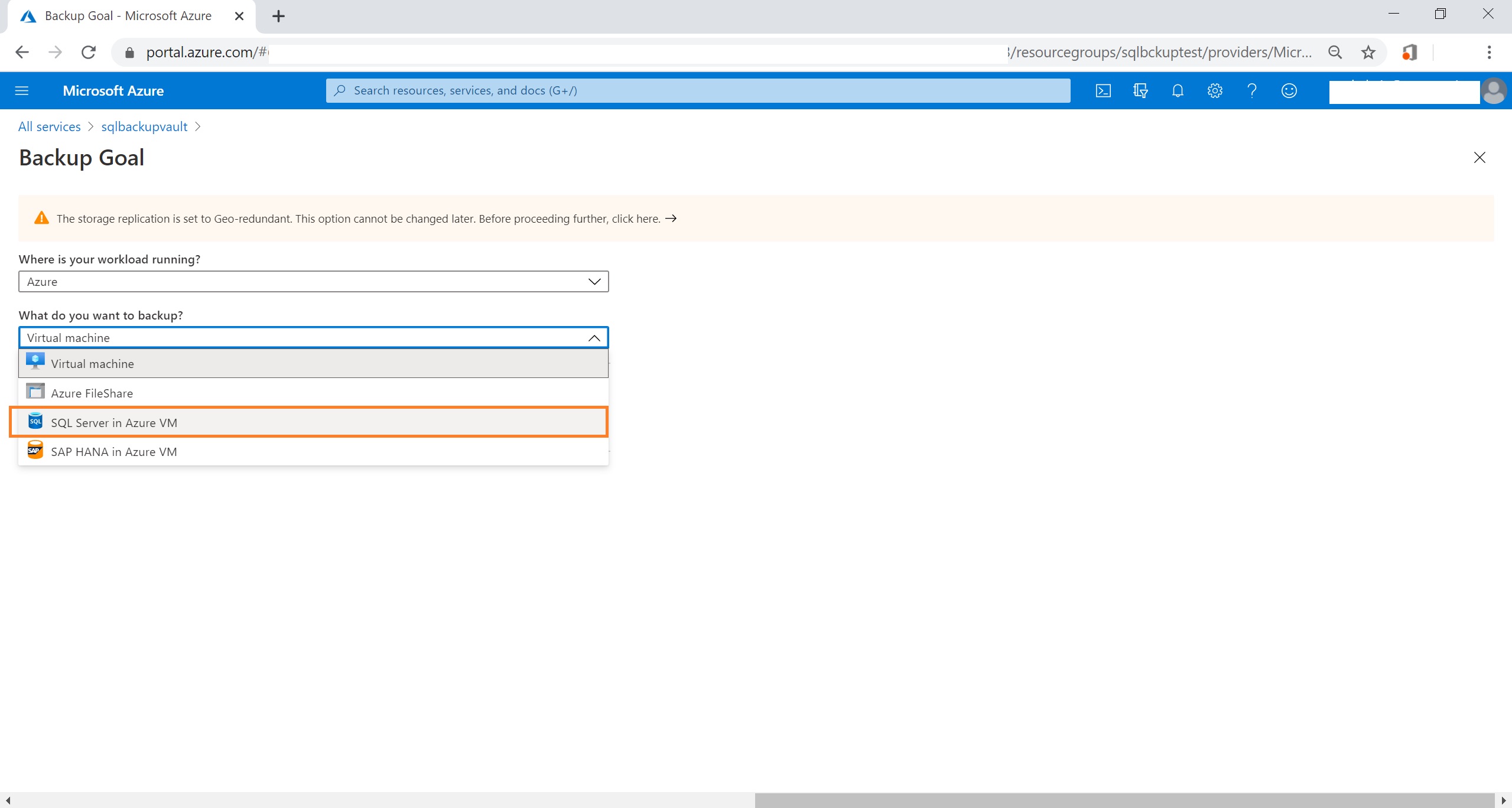This screenshot has height=808, width=1512.
Task: Click the notifications bell icon
Action: (1177, 90)
